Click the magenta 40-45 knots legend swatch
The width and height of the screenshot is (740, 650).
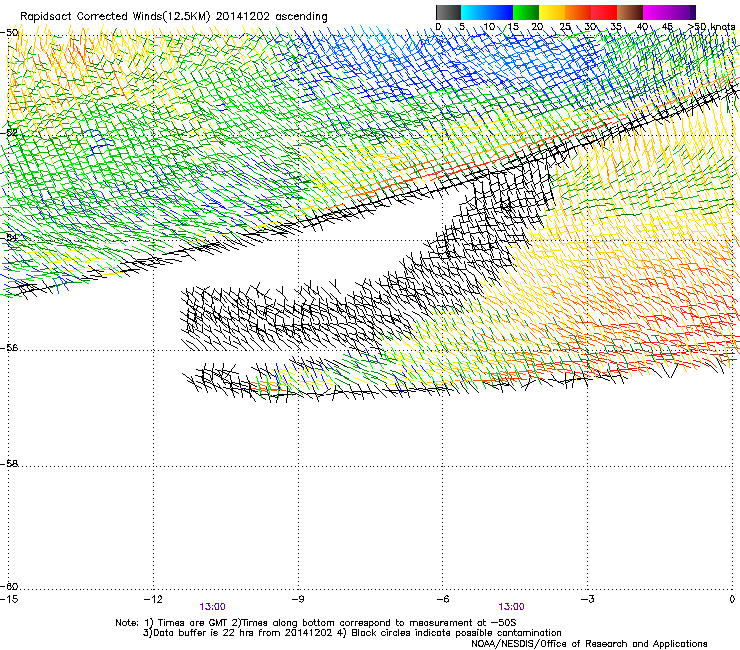656,12
